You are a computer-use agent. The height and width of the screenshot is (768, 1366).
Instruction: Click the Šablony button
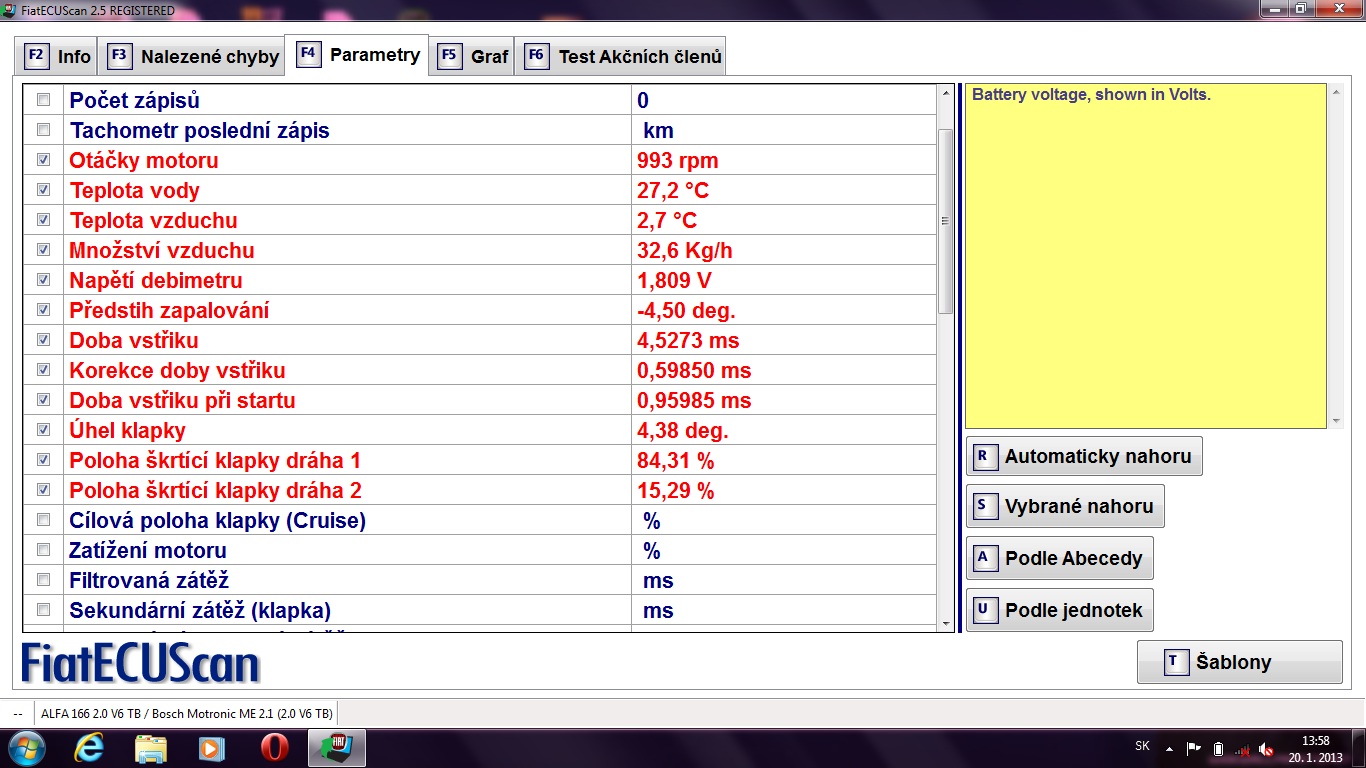(1239, 662)
